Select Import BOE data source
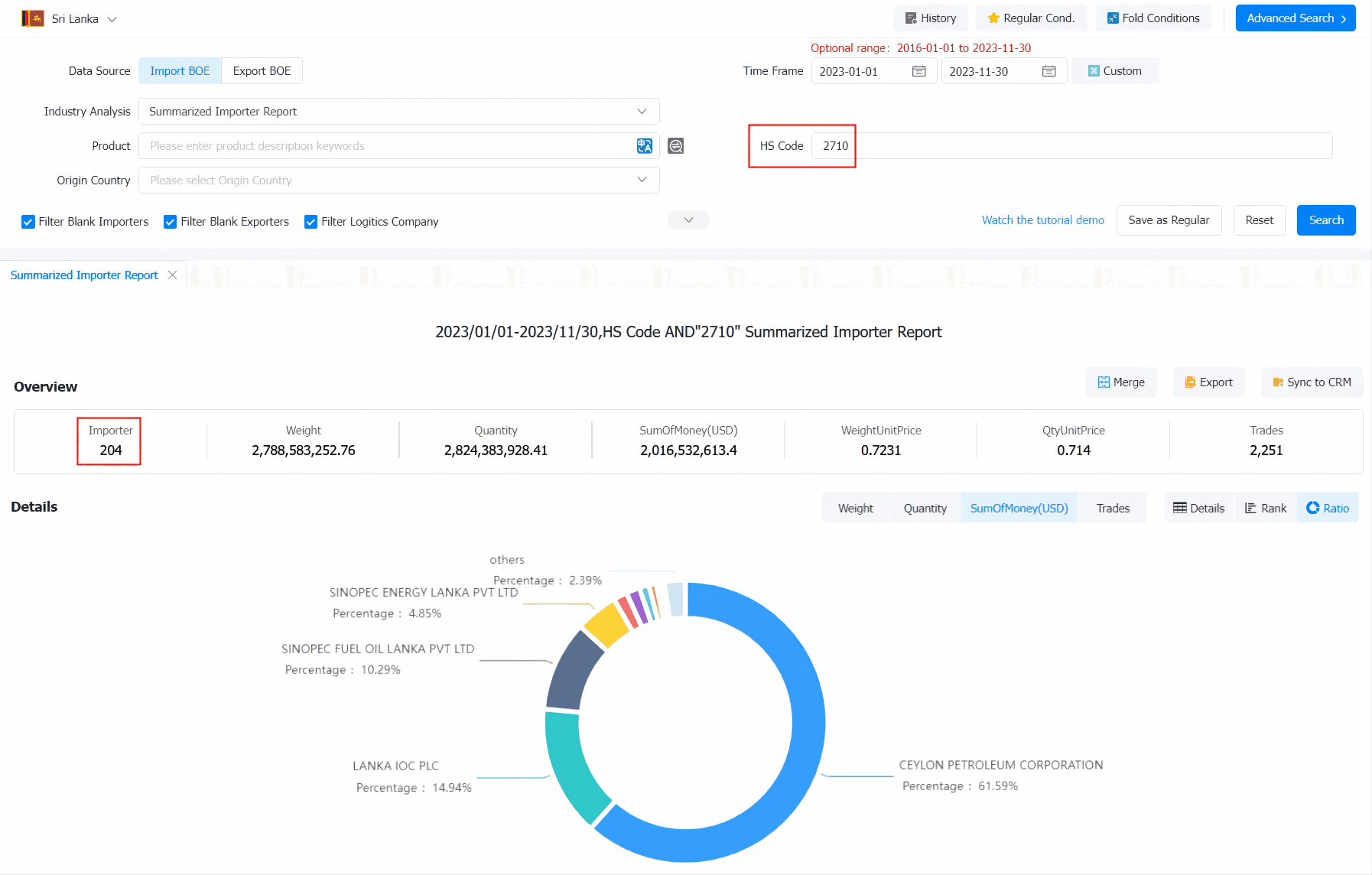Screen dimensions: 1372x875 180,71
